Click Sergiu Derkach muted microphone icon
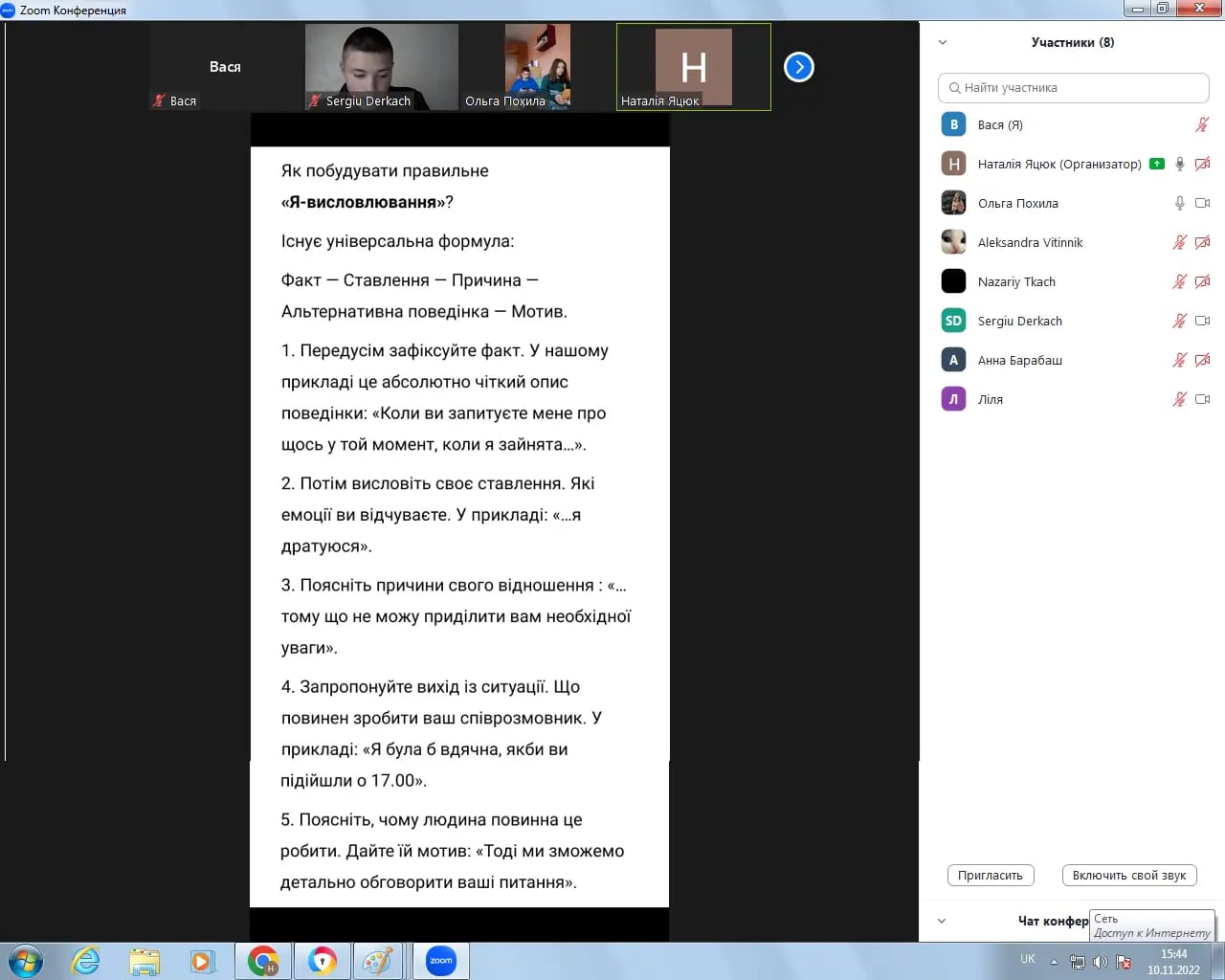 tap(1180, 321)
